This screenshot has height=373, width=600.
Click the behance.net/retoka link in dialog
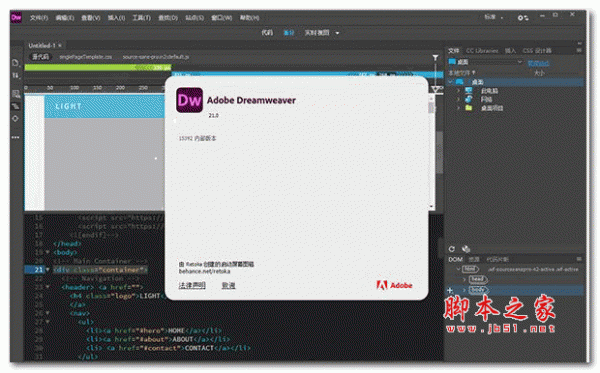click(205, 271)
